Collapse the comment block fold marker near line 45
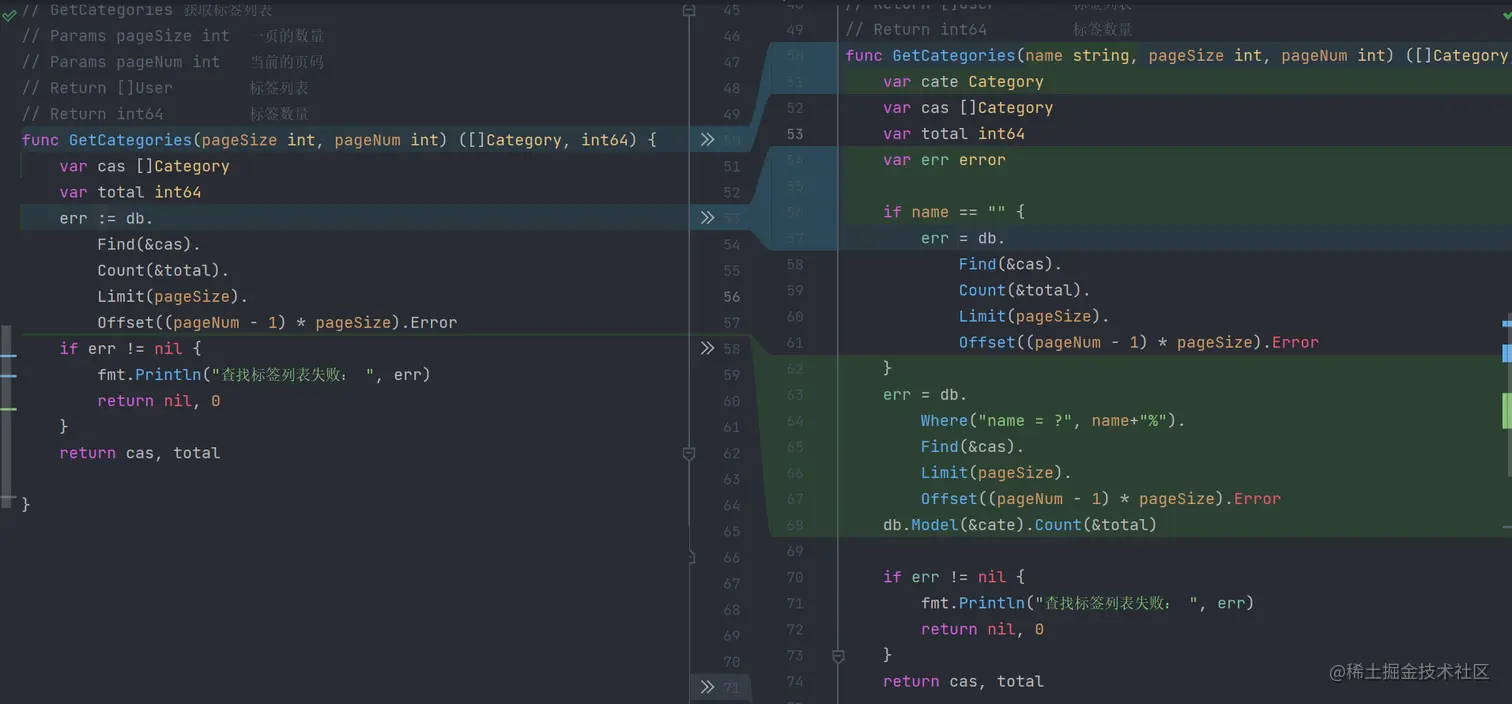Screen dimensions: 1512x704 point(688,10)
